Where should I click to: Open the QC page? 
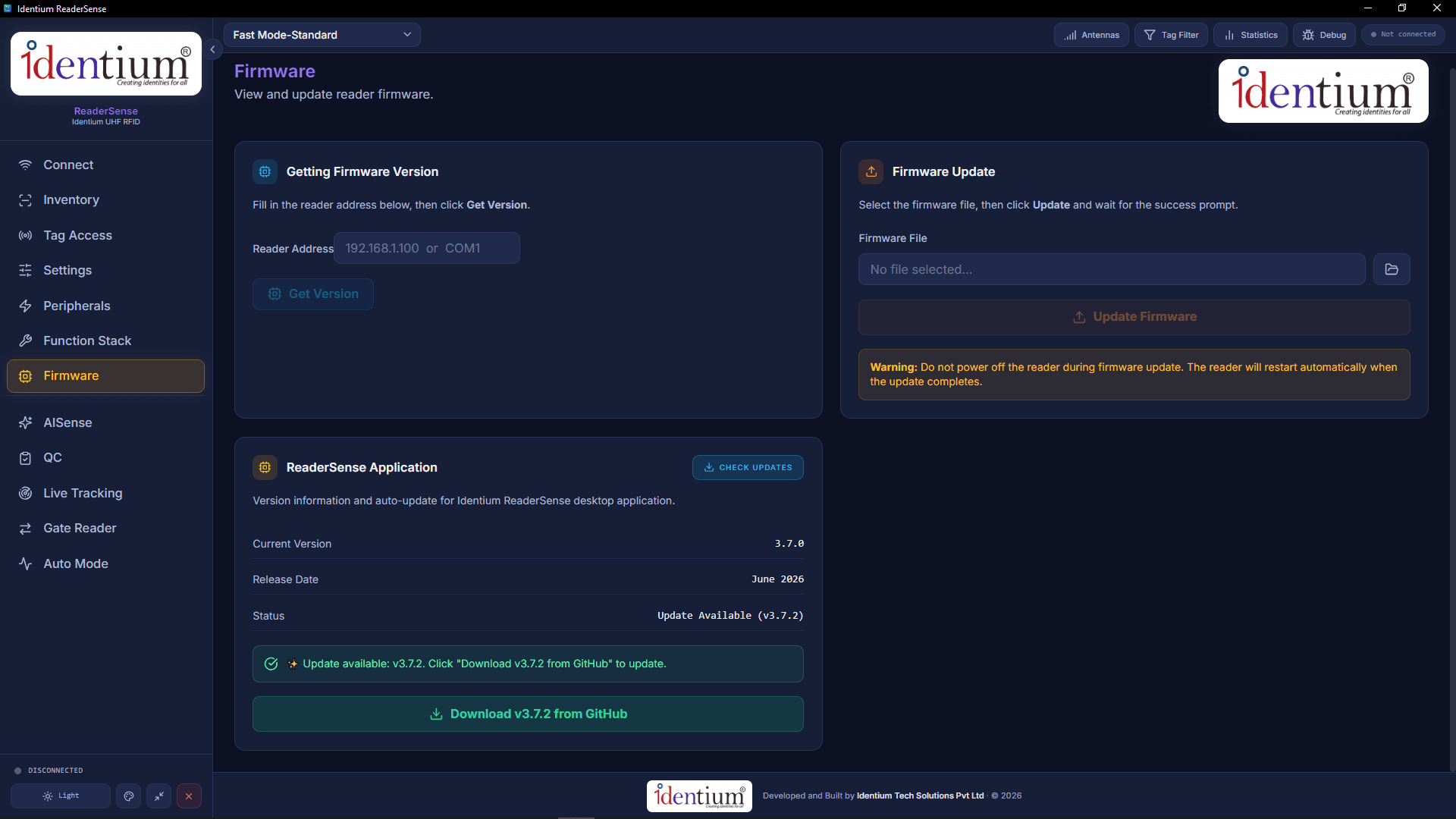pos(105,458)
